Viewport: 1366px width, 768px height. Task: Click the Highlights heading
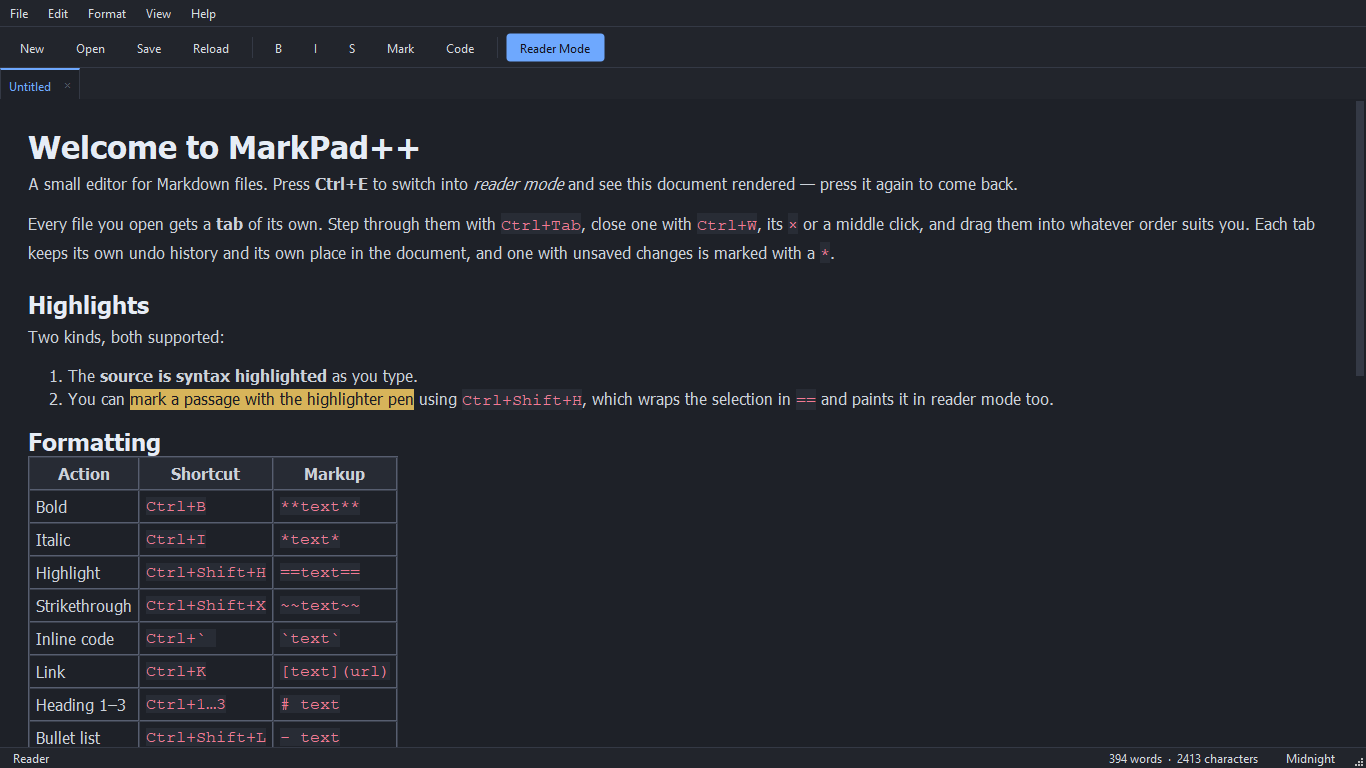pyautogui.click(x=89, y=305)
